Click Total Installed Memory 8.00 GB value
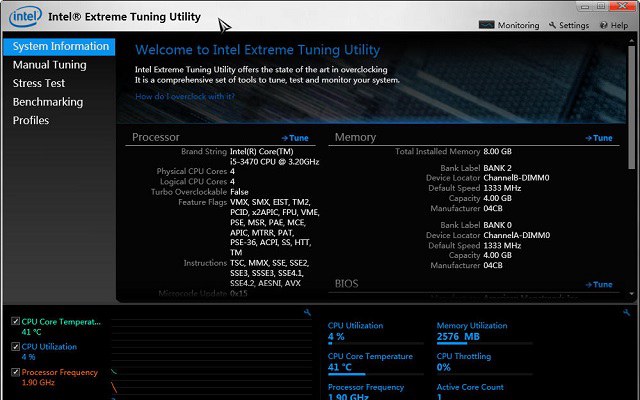Viewport: 640px width, 400px height. click(497, 151)
